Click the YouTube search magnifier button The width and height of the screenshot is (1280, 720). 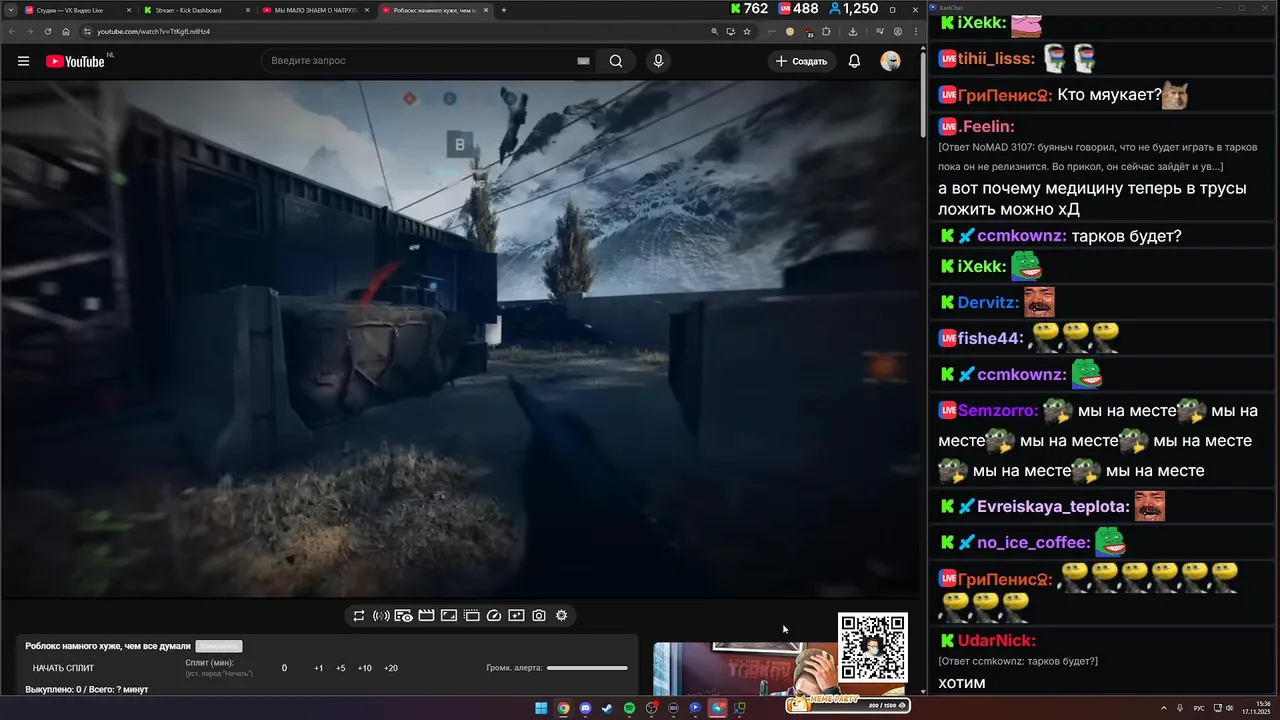click(616, 61)
